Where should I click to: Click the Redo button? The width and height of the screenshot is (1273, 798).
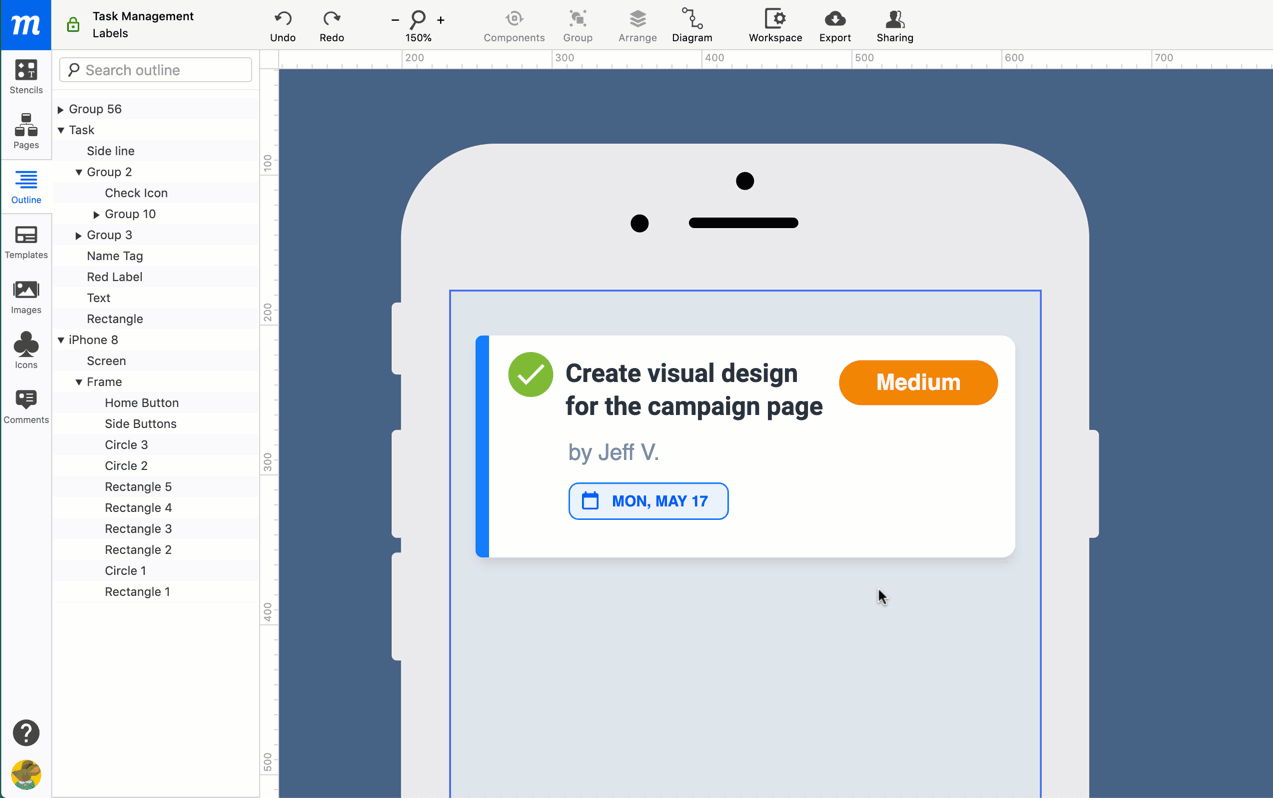click(332, 26)
